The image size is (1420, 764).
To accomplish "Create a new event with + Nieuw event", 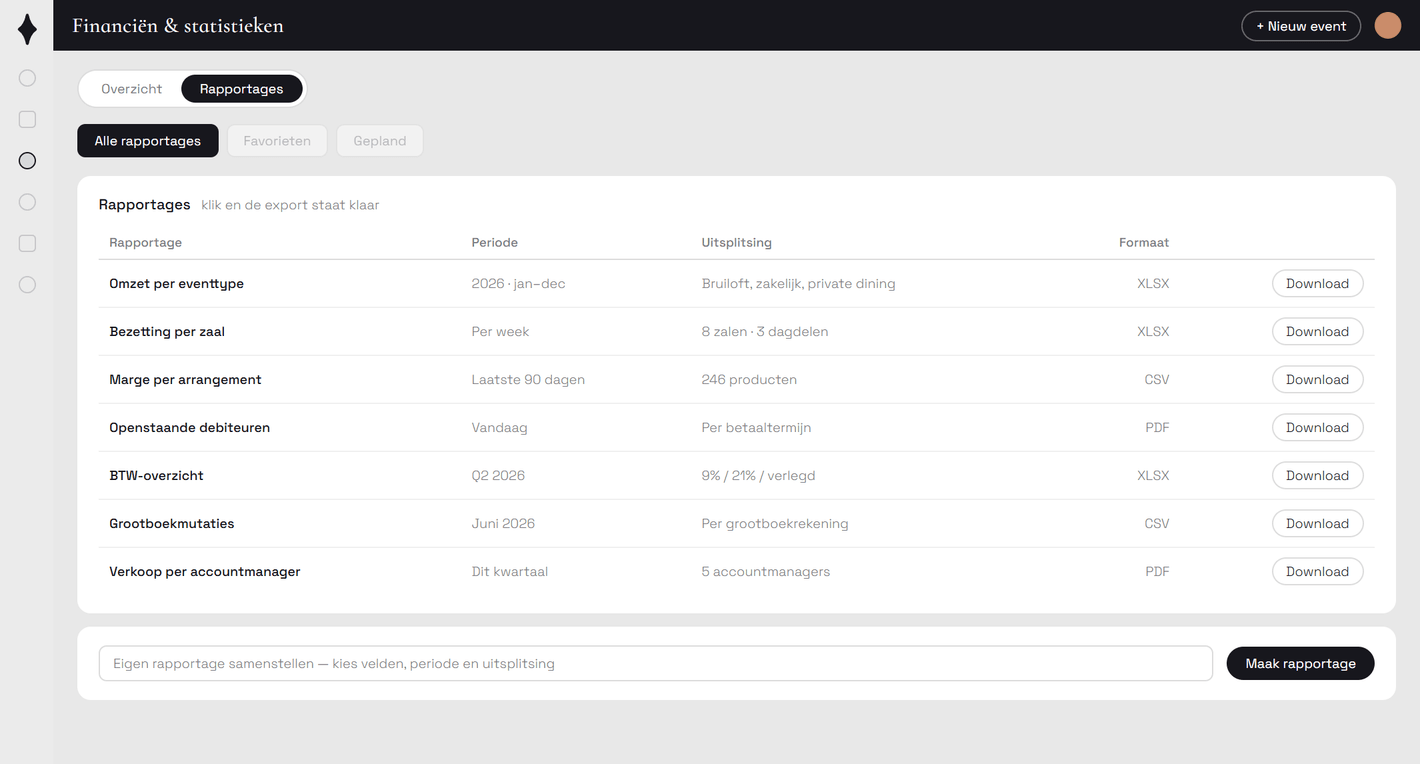I will coord(1301,26).
